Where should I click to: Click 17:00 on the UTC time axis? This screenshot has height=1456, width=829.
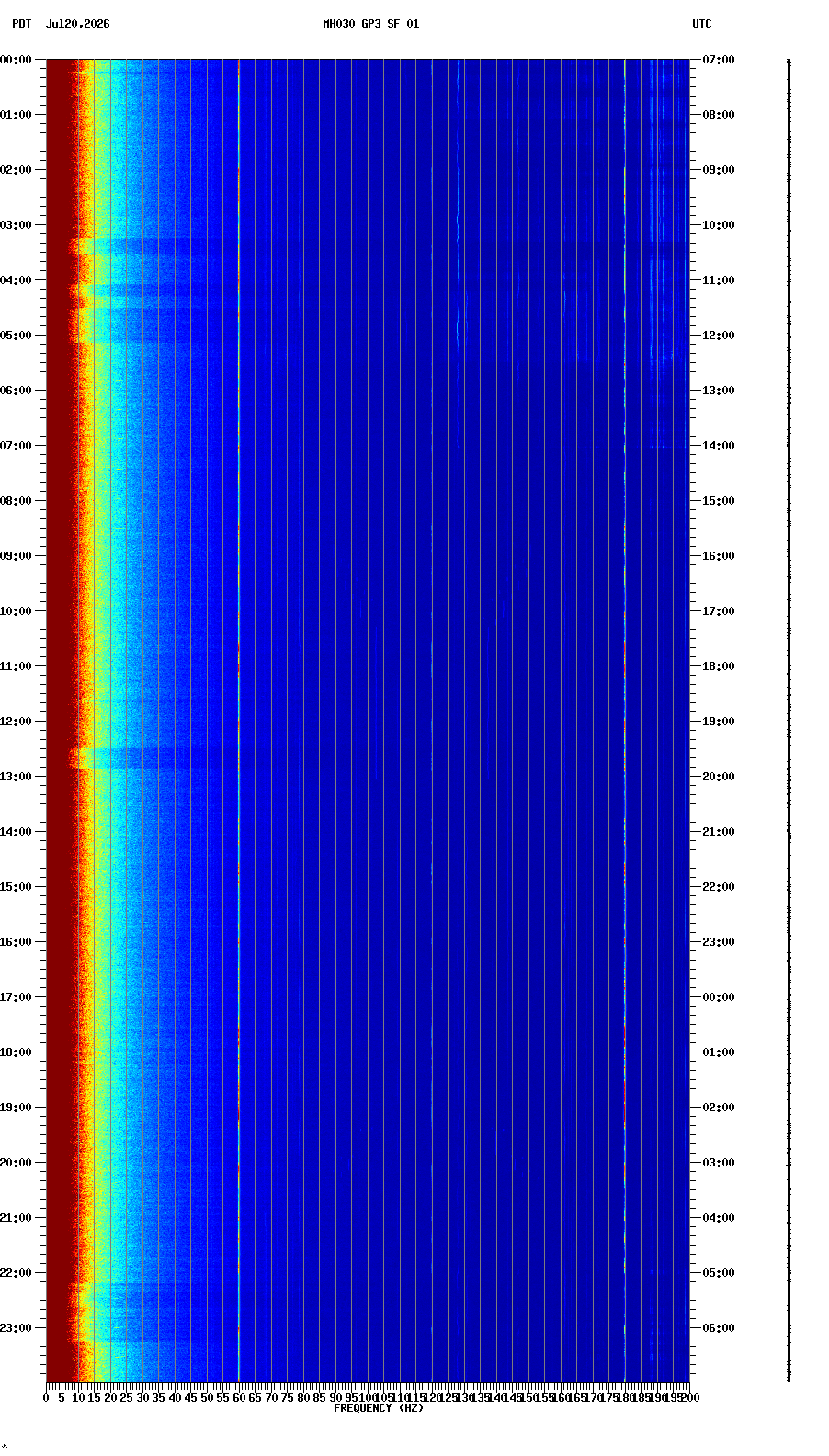719,611
